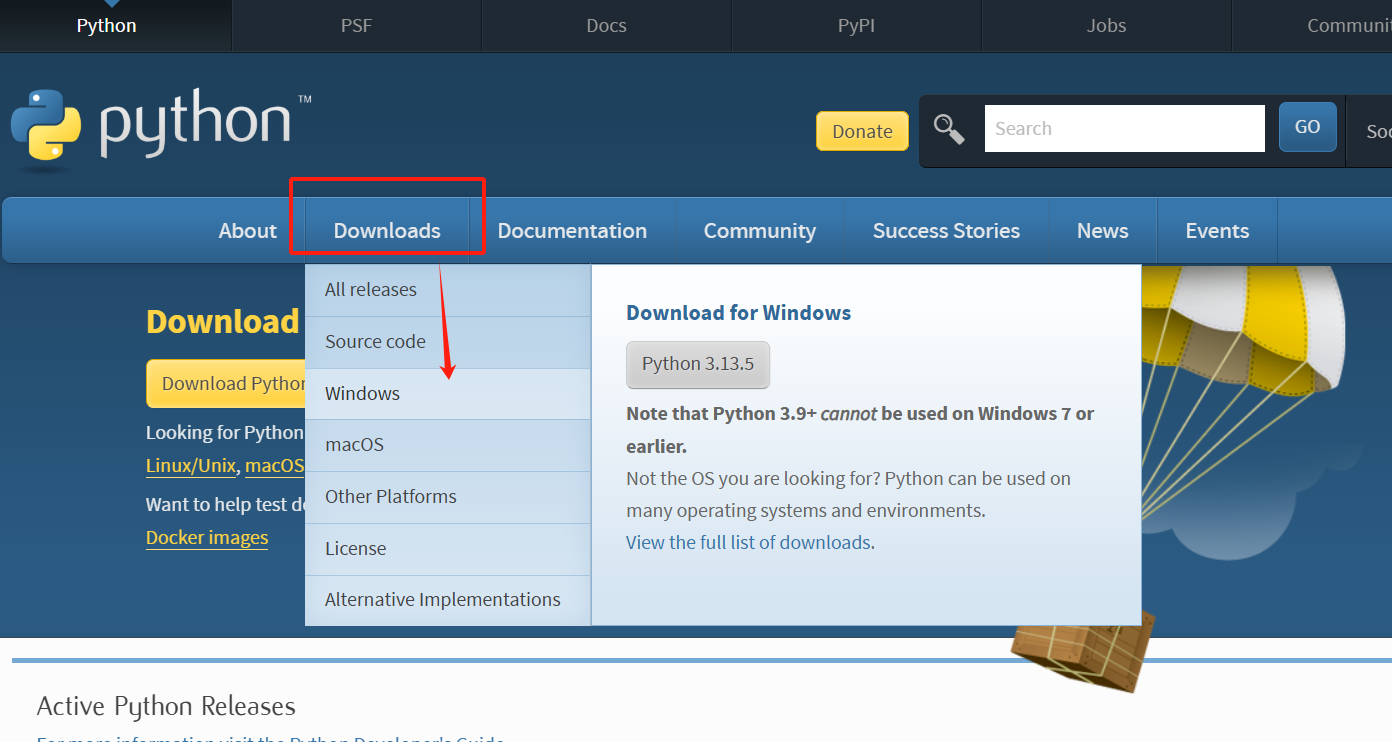The image size is (1392, 742).
Task: Open the Documentation navigation menu
Action: click(572, 231)
